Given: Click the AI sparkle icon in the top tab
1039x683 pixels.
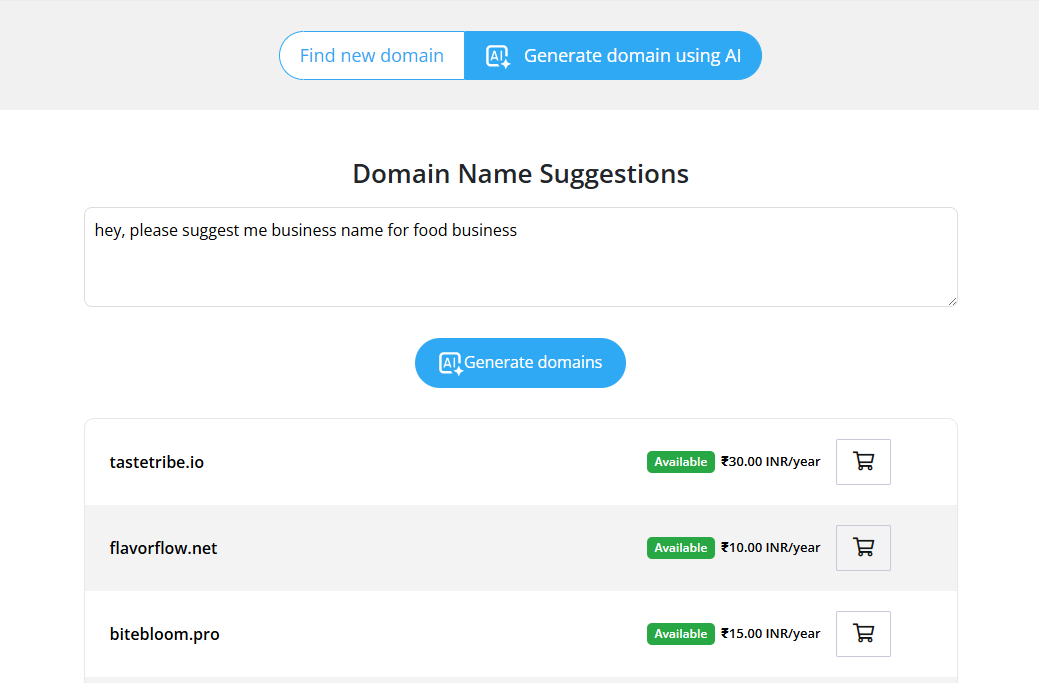Looking at the screenshot, I should point(497,56).
